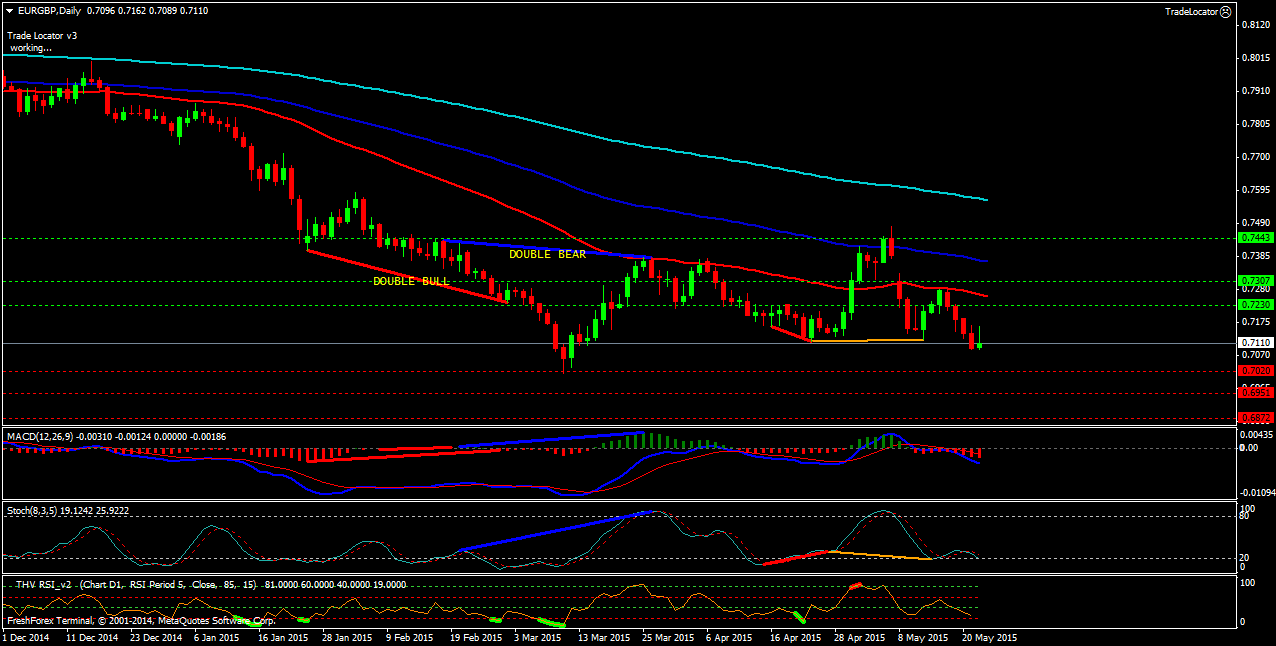Click the white 0.7110 current price tag
The width and height of the screenshot is (1276, 646).
coord(1255,343)
